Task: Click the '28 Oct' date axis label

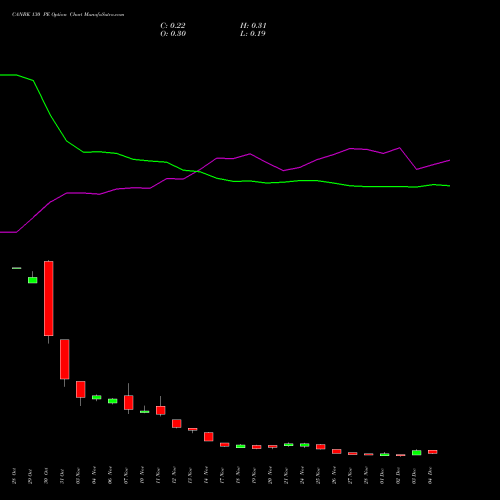Action: tap(14, 476)
